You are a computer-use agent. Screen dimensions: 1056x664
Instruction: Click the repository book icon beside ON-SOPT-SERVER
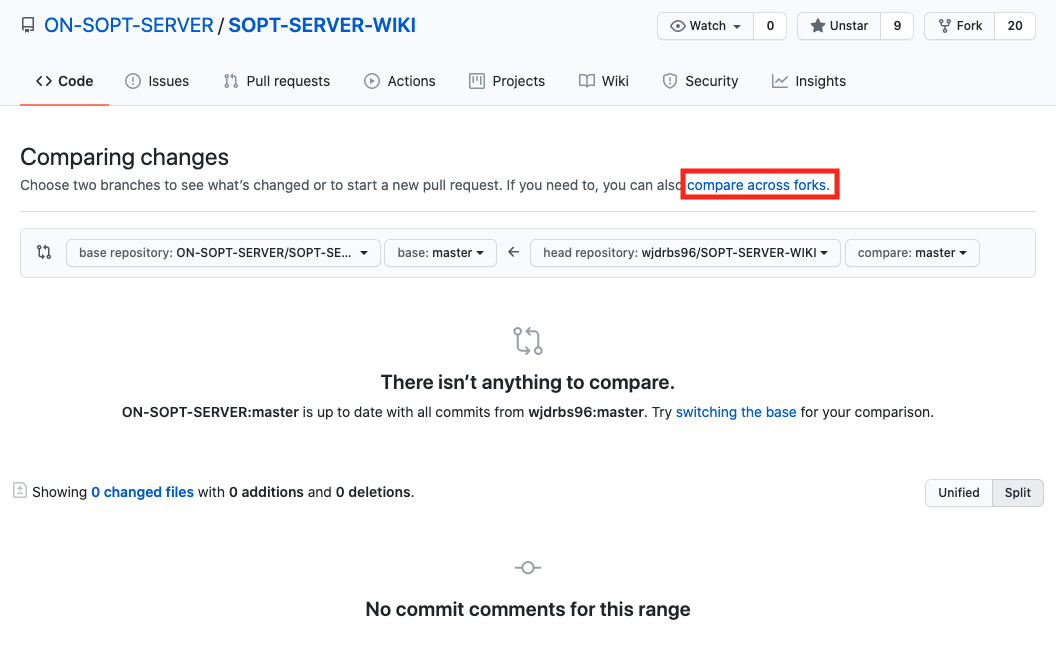click(x=28, y=26)
